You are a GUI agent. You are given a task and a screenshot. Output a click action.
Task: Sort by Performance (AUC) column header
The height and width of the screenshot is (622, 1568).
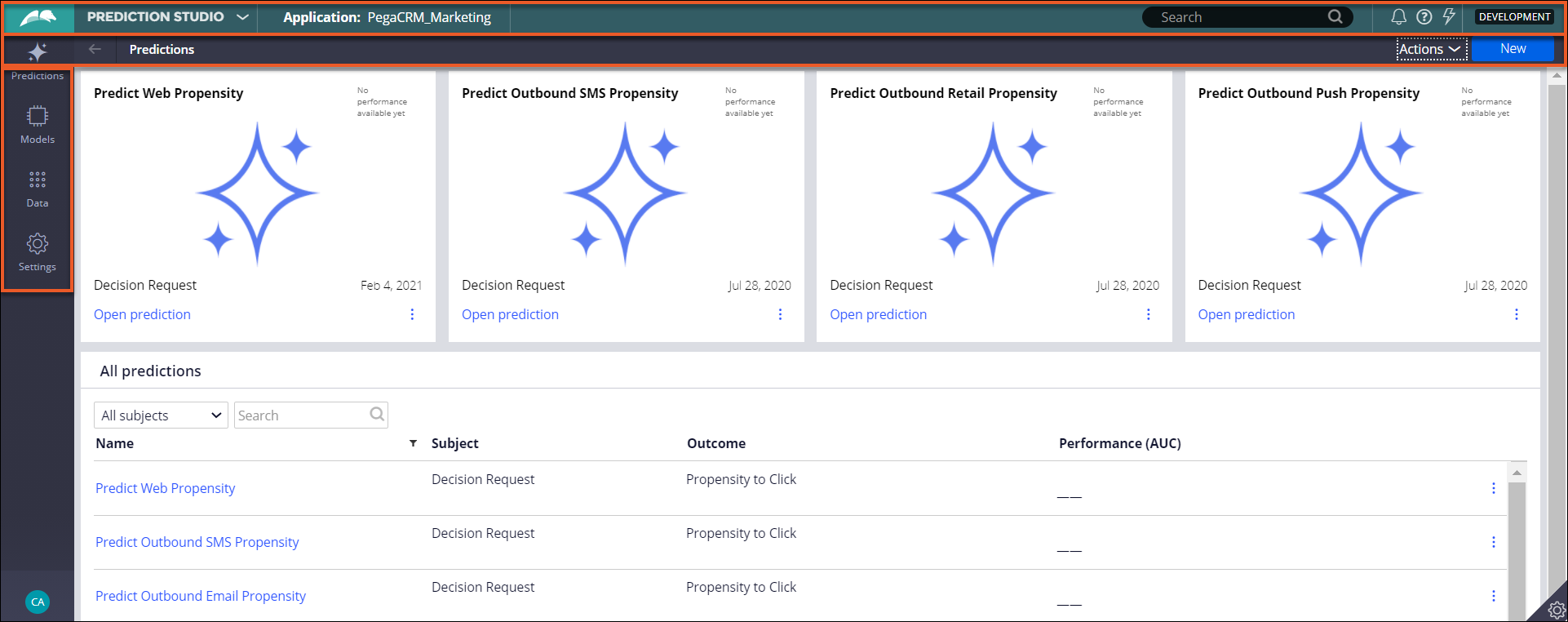click(x=1119, y=443)
